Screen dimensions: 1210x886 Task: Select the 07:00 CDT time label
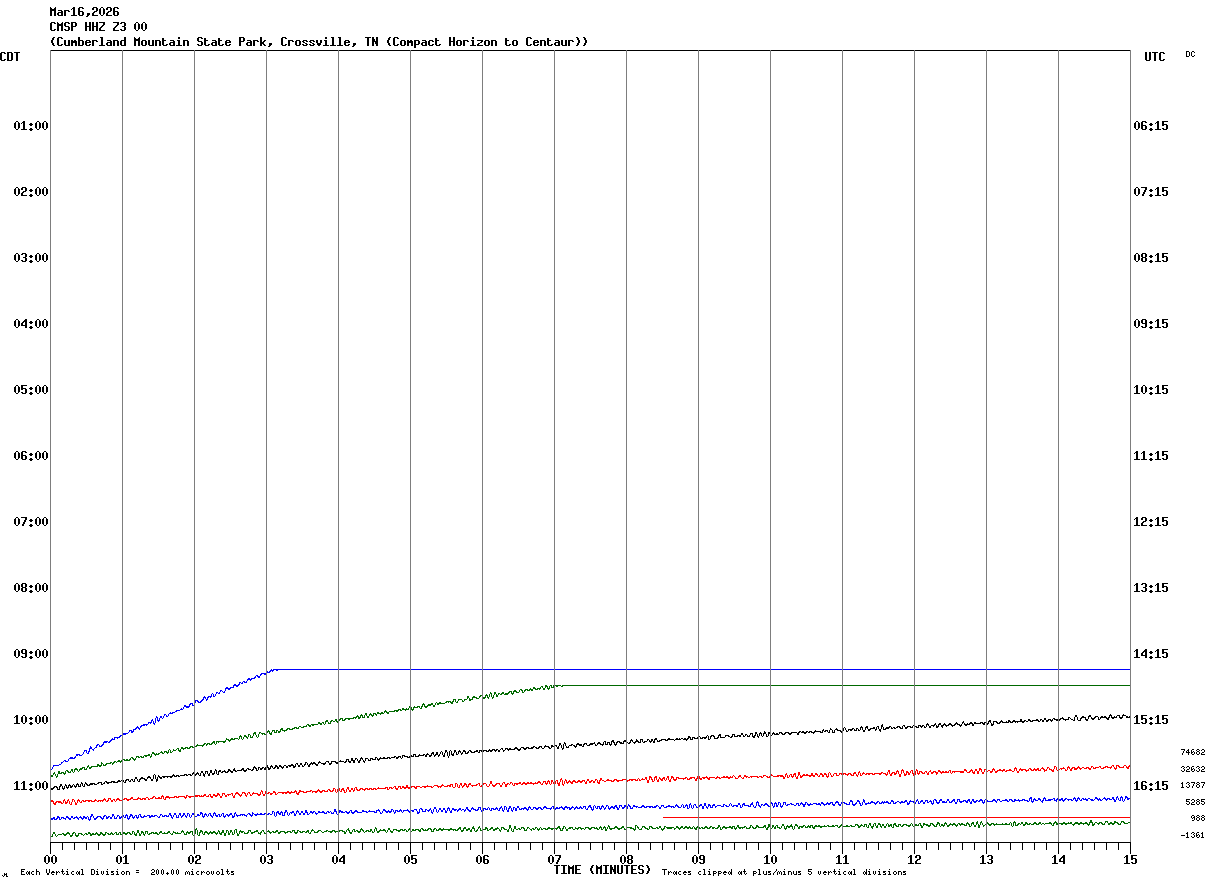[x=31, y=522]
